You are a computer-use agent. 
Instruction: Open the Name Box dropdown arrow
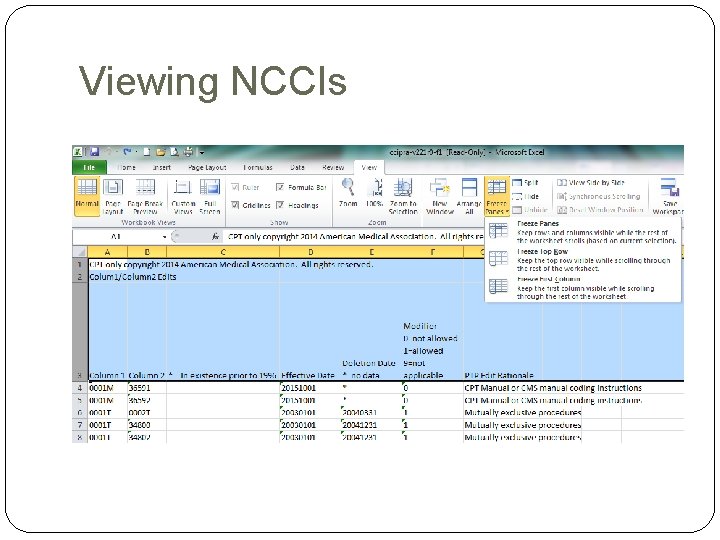(164, 237)
